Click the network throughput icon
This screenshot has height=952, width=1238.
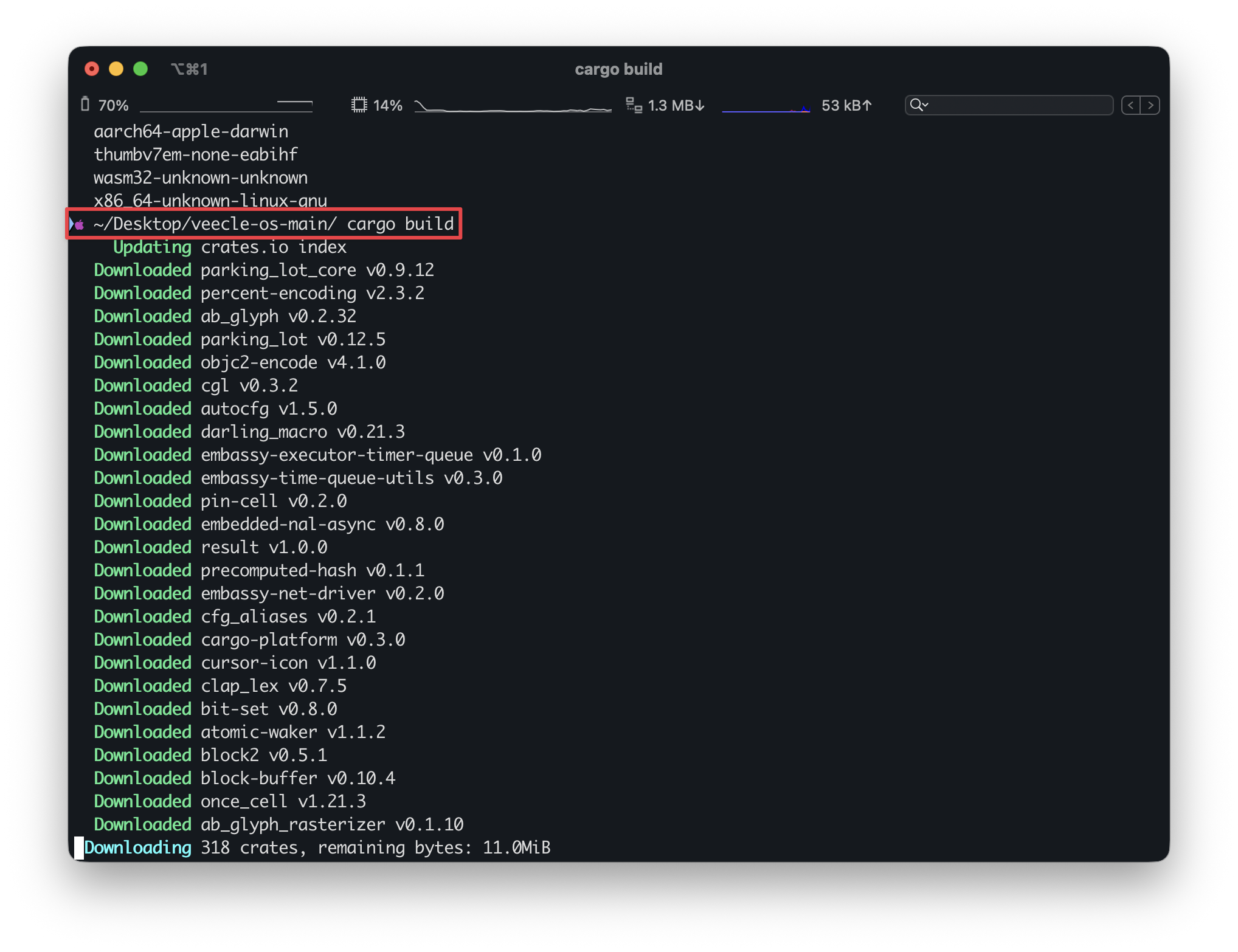click(x=634, y=105)
